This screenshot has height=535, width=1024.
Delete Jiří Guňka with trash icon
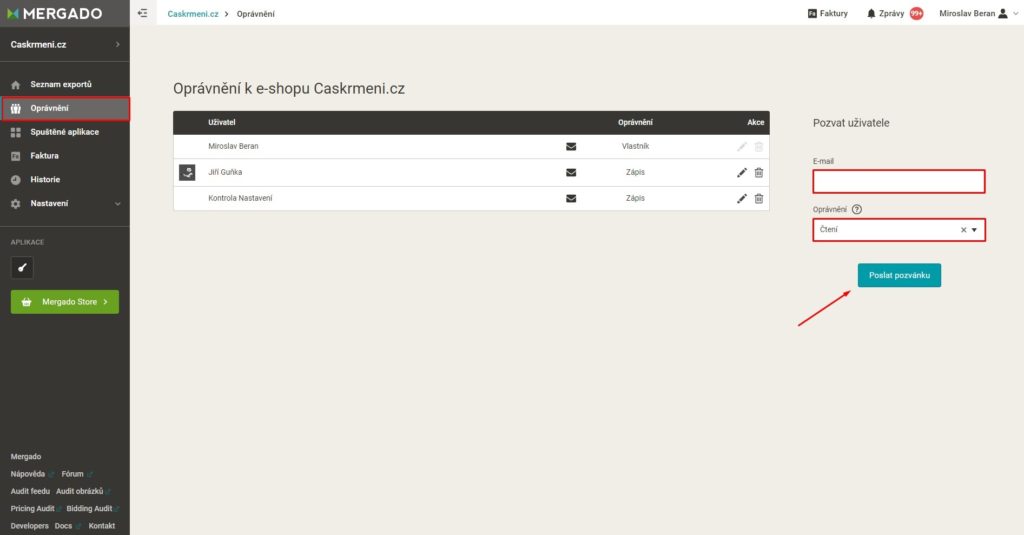(759, 172)
